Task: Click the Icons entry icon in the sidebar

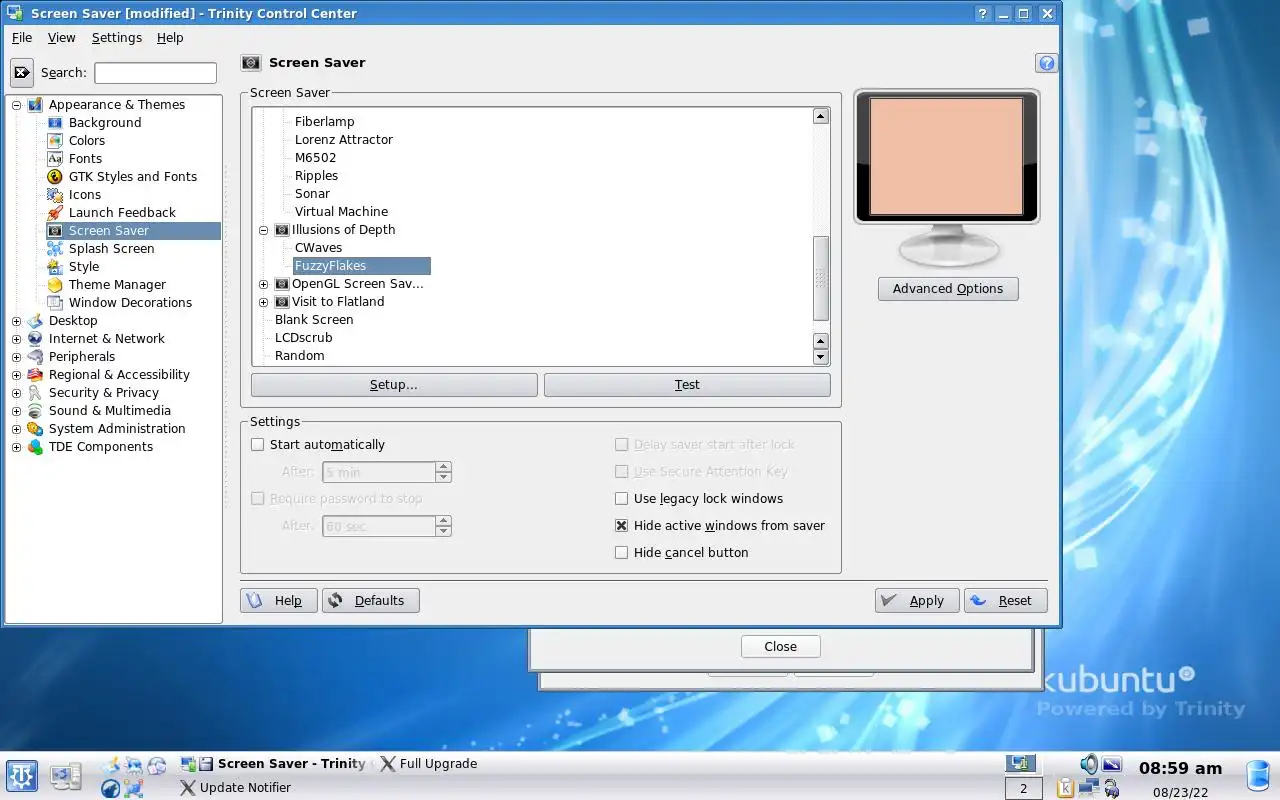Action: coord(55,195)
